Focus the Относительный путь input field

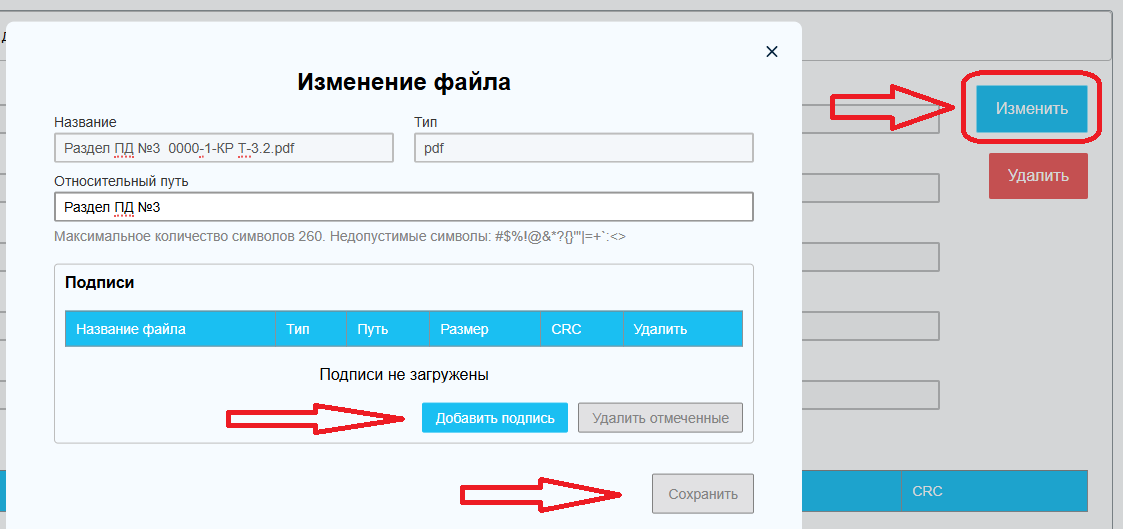pos(403,207)
